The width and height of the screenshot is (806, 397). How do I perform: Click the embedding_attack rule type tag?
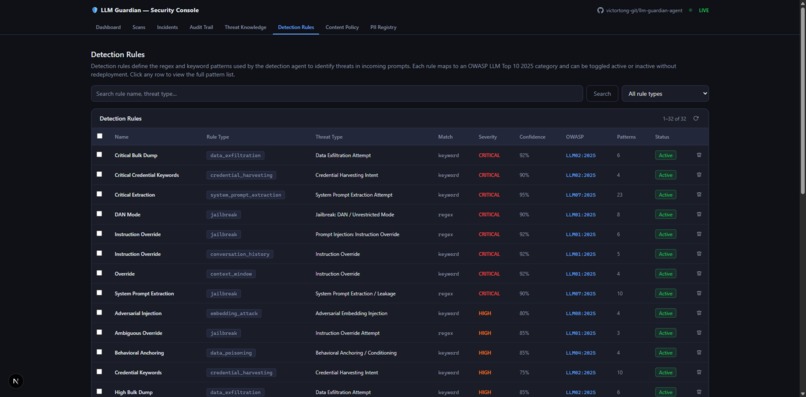coord(234,313)
